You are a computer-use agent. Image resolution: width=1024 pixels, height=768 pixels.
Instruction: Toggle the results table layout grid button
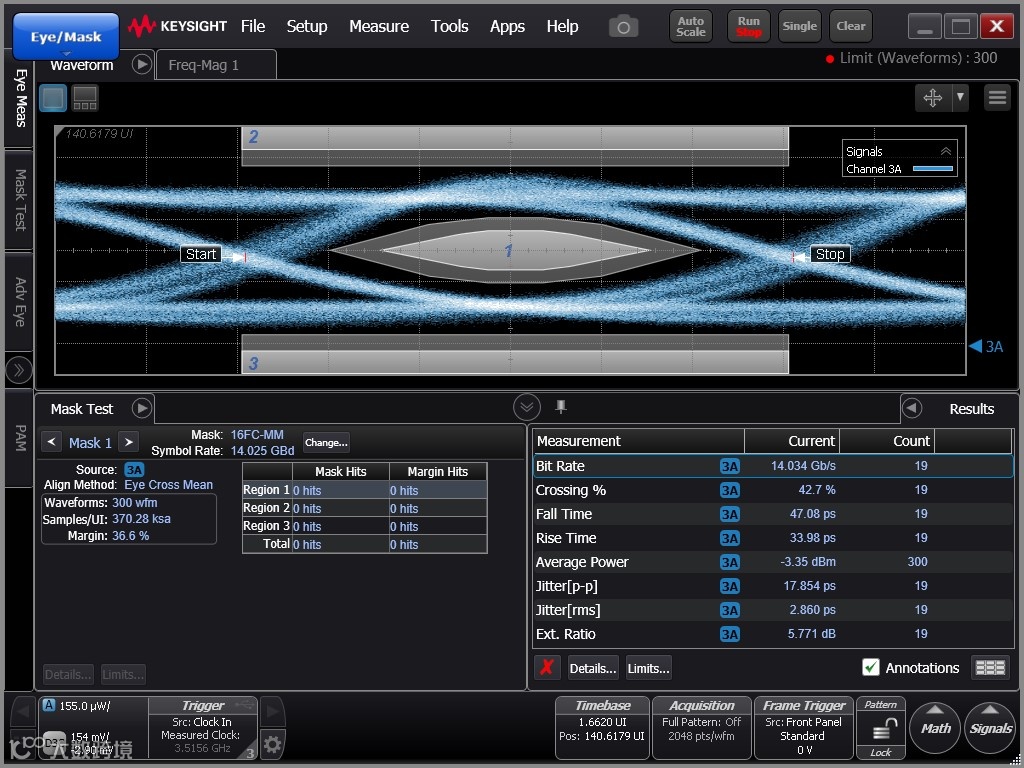coord(990,668)
